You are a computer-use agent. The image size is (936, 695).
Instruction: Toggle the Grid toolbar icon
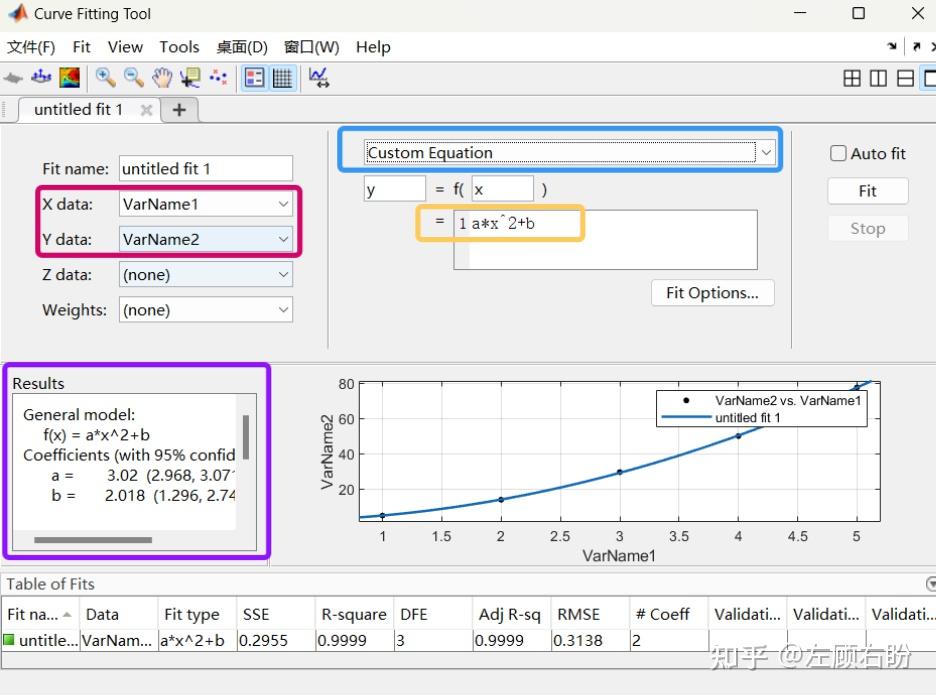[282, 78]
